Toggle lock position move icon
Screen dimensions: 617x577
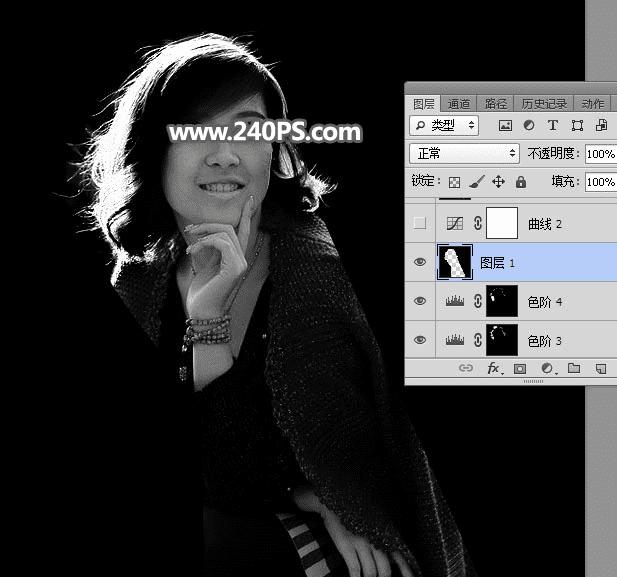[x=499, y=182]
